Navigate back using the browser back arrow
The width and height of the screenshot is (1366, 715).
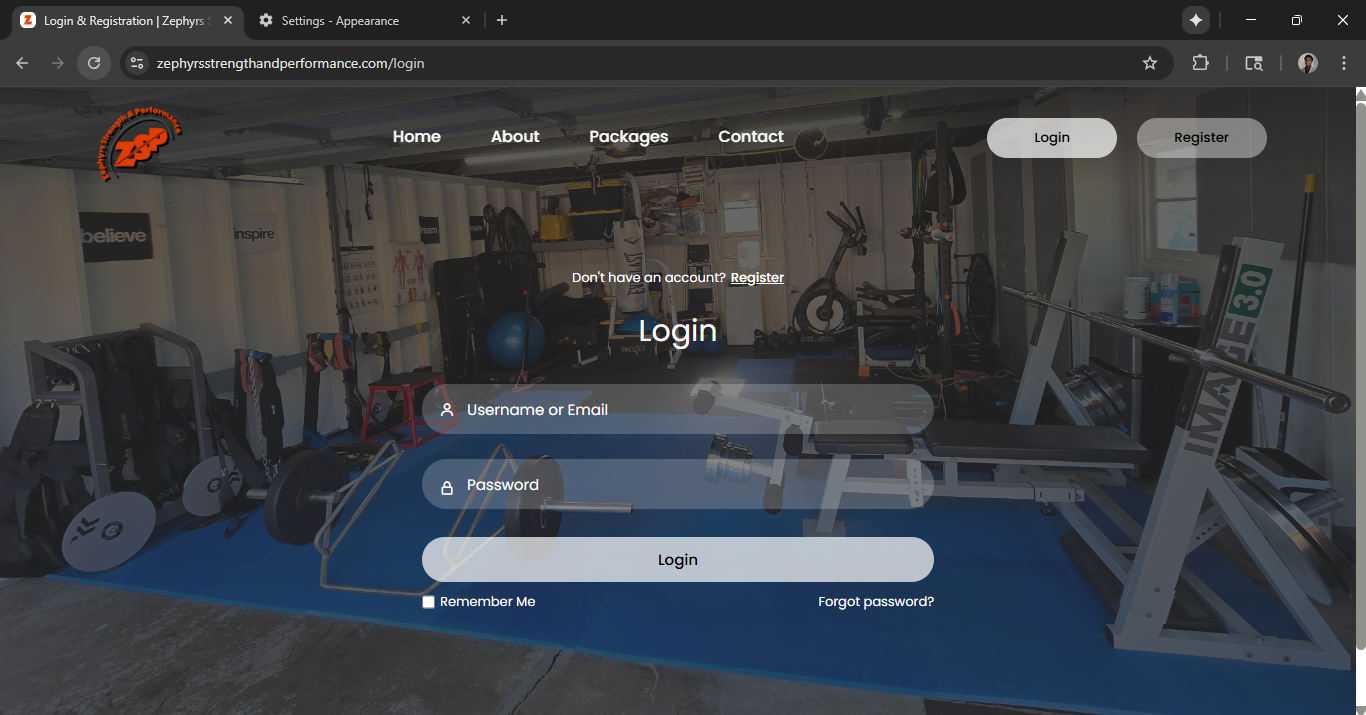coord(21,62)
